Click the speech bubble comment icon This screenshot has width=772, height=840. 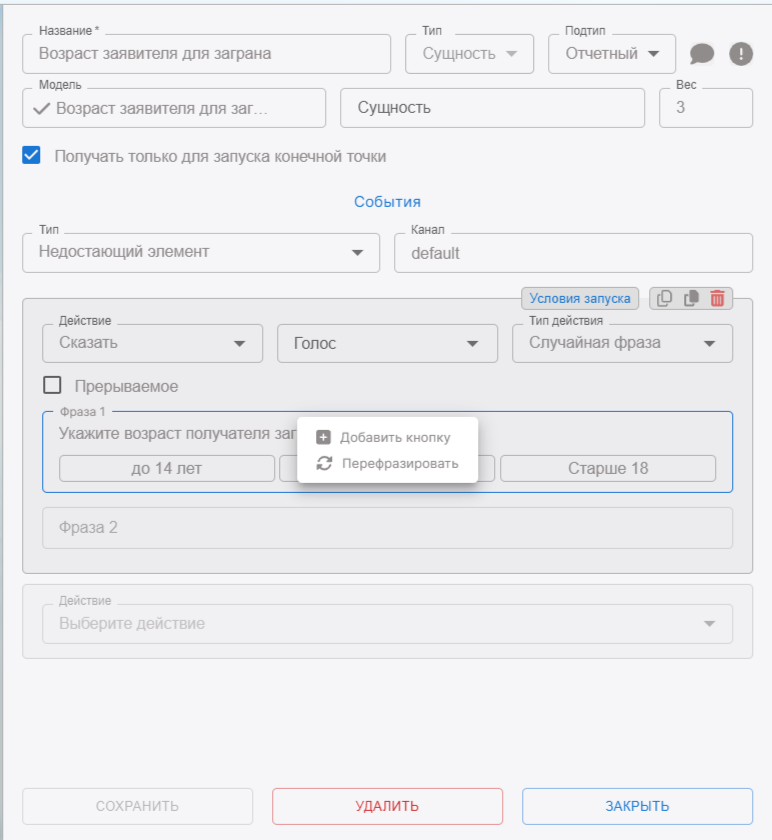coord(702,54)
